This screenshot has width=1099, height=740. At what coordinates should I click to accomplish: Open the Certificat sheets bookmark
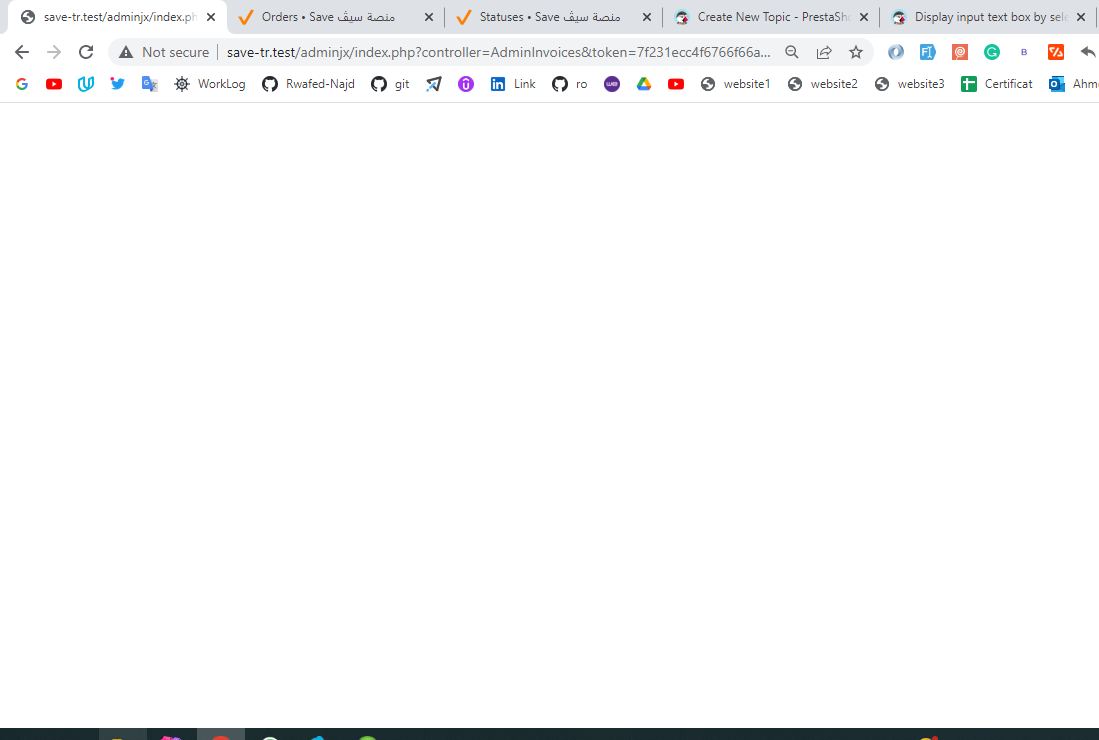point(997,84)
